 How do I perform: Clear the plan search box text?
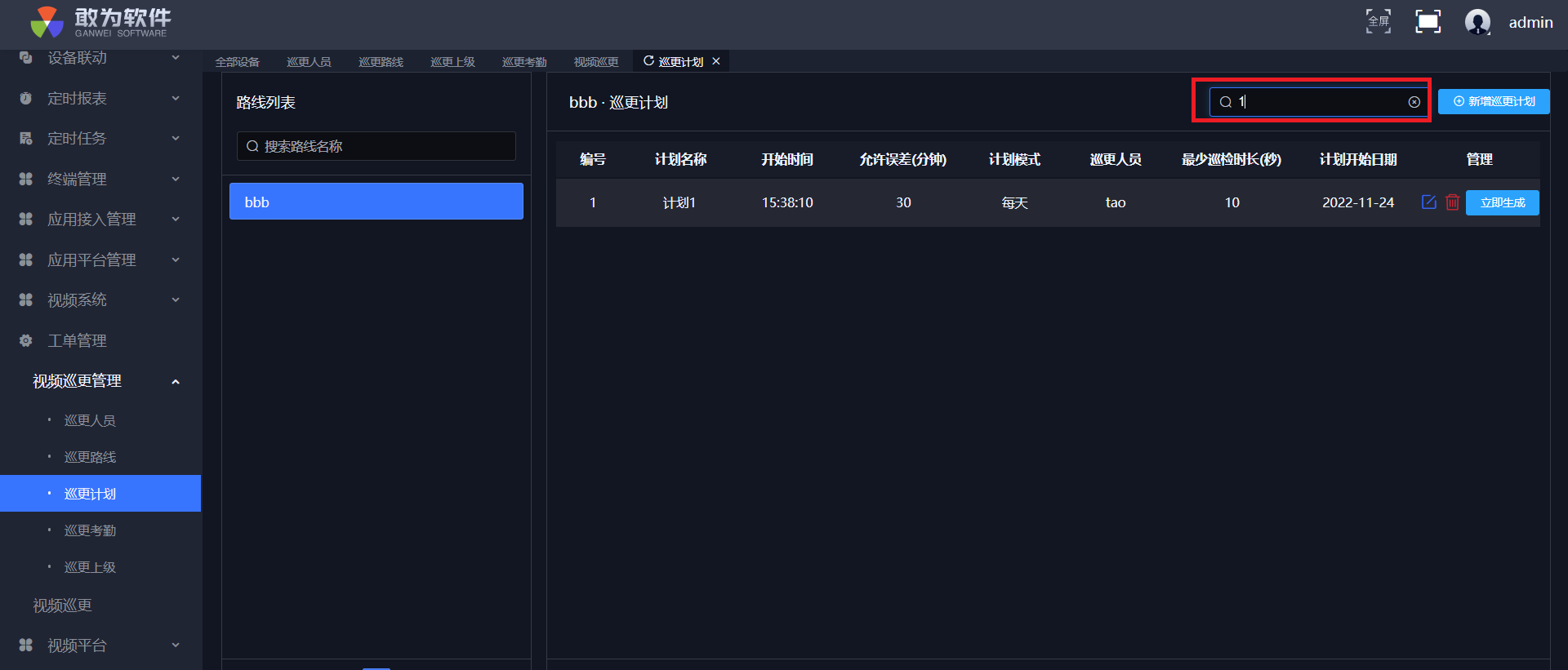pyautogui.click(x=1414, y=102)
